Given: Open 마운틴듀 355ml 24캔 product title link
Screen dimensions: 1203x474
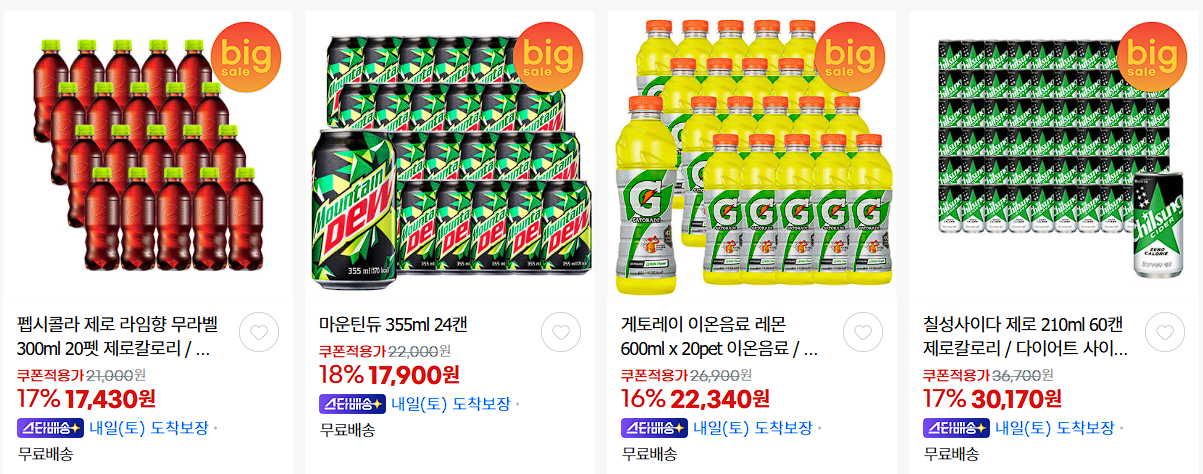Looking at the screenshot, I should (393, 325).
